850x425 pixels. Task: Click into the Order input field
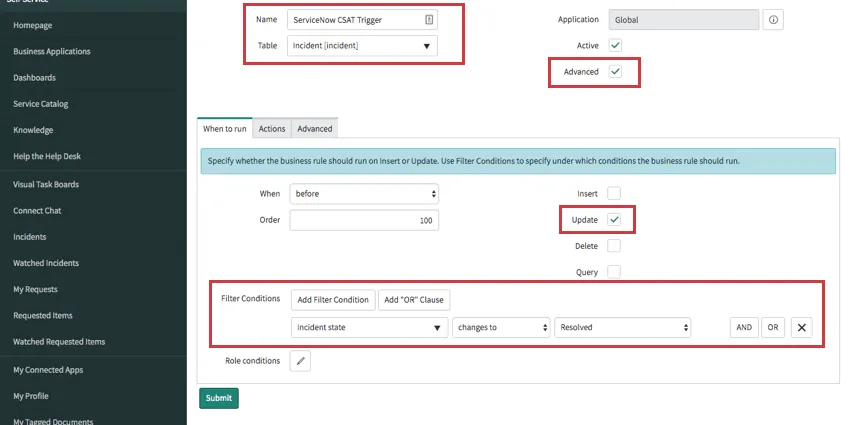tap(364, 220)
